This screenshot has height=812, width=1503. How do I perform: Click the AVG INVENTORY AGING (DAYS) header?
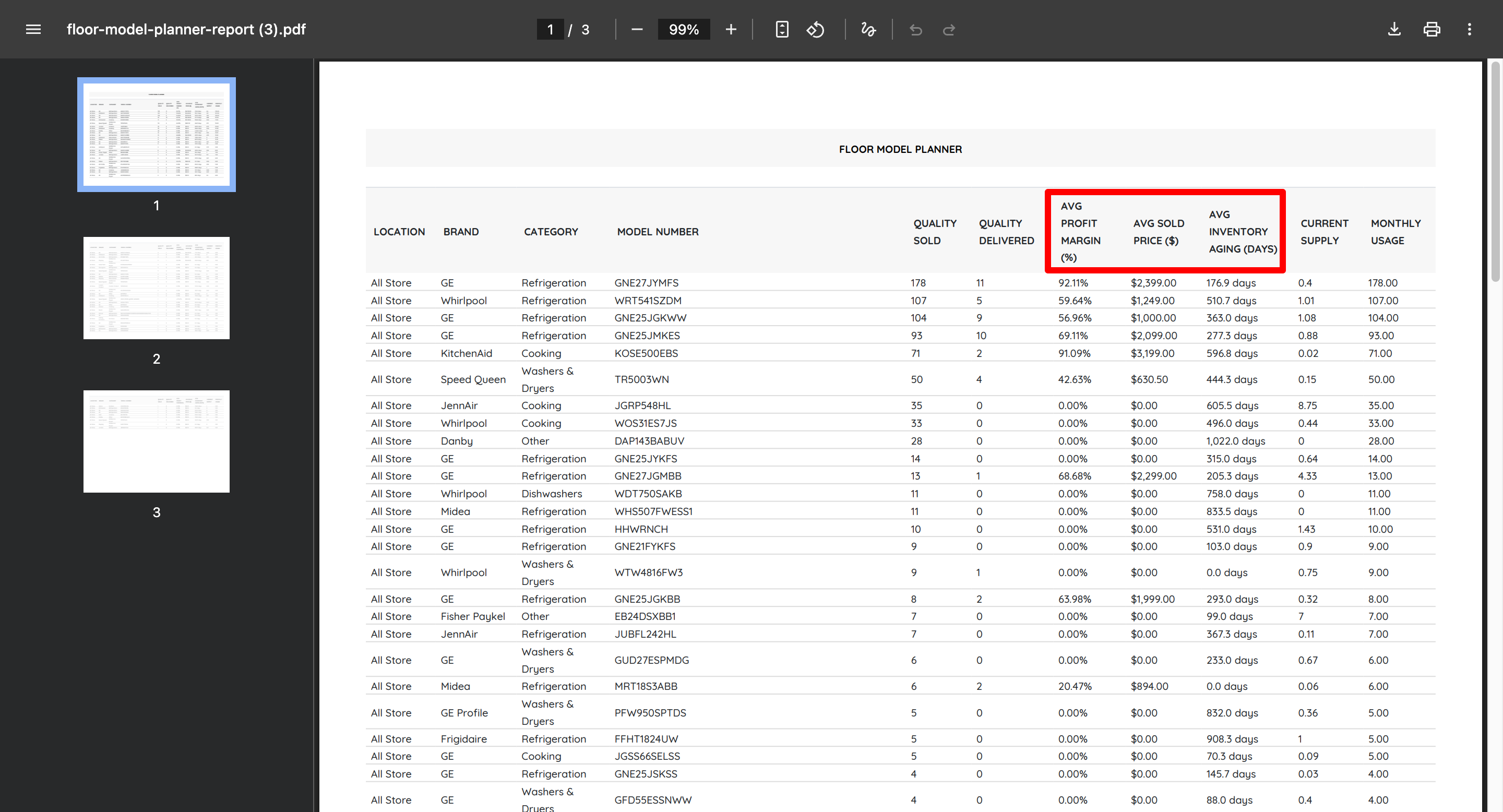coord(1243,232)
